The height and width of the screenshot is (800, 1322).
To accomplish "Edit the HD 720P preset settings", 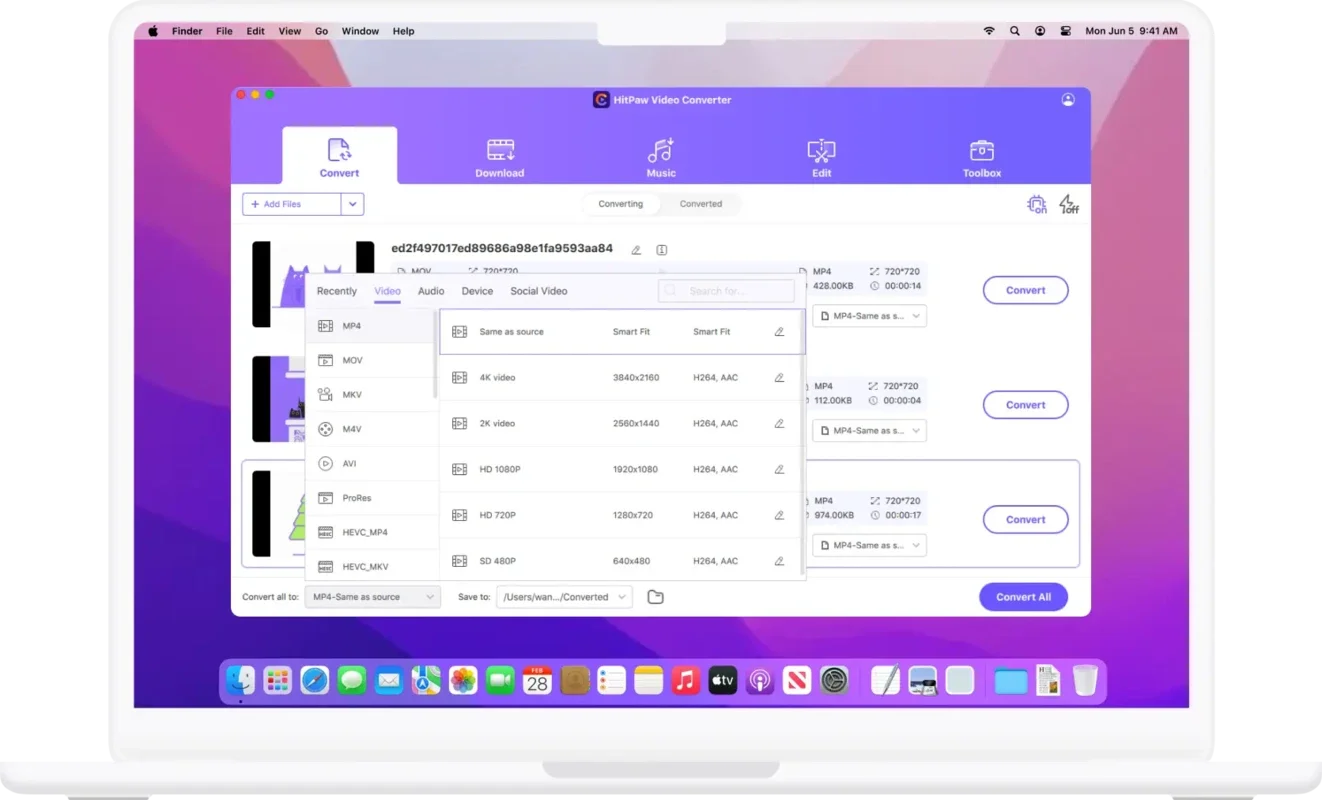I will coord(779,516).
